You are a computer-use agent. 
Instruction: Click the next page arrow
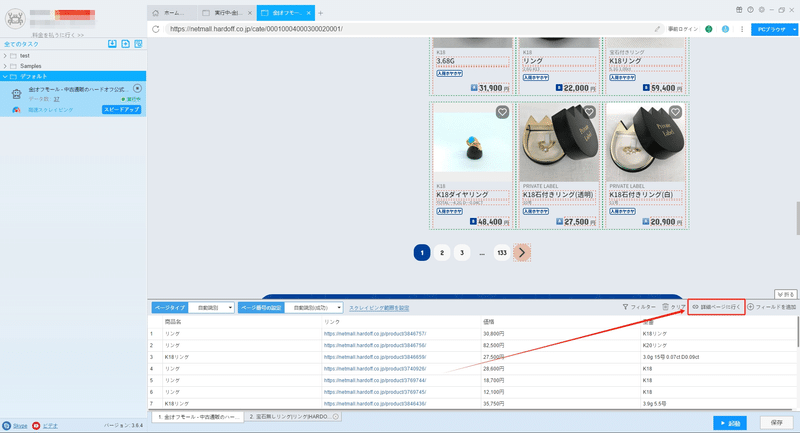click(522, 252)
